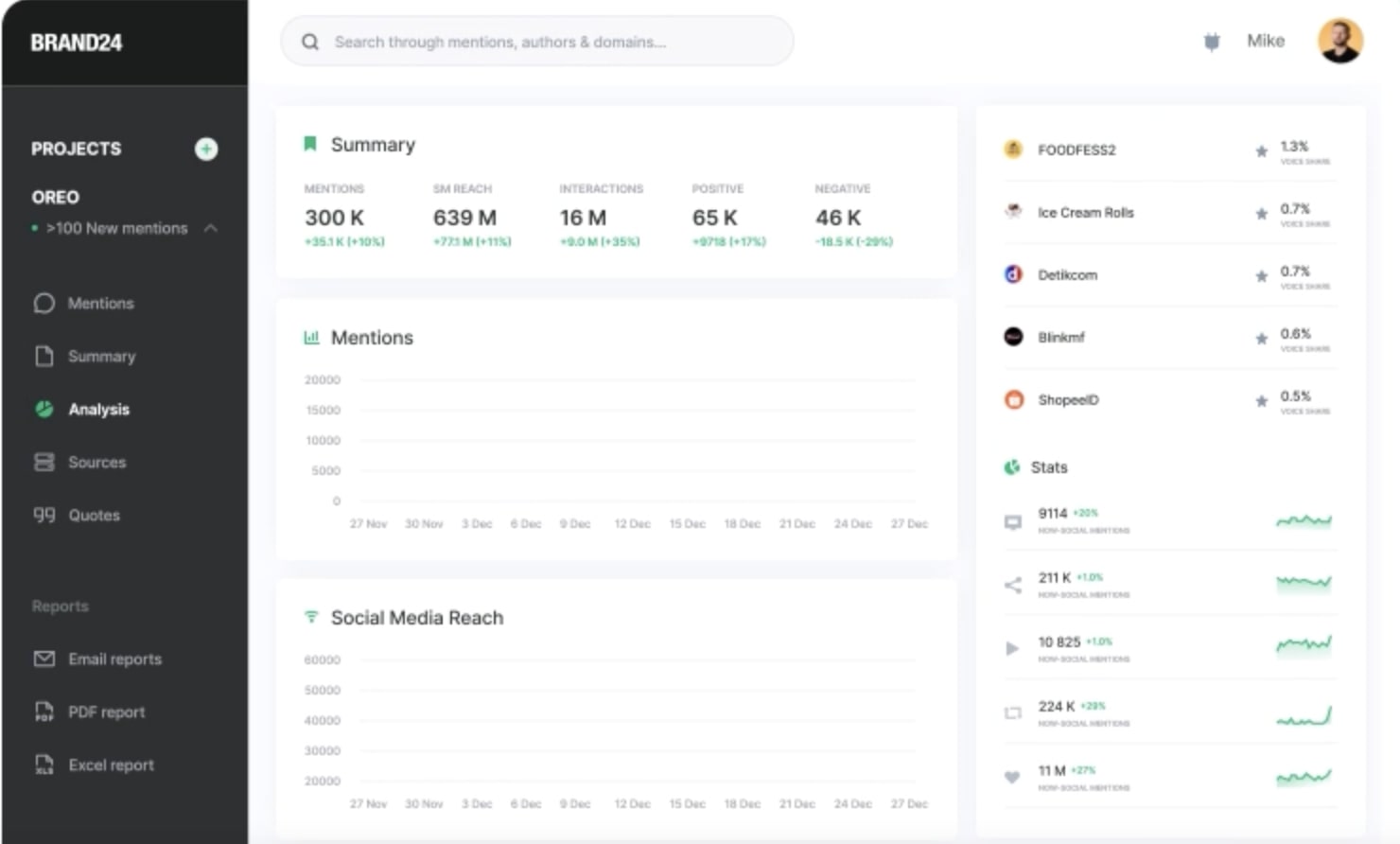Click FOODFESS2 author name

point(1076,149)
